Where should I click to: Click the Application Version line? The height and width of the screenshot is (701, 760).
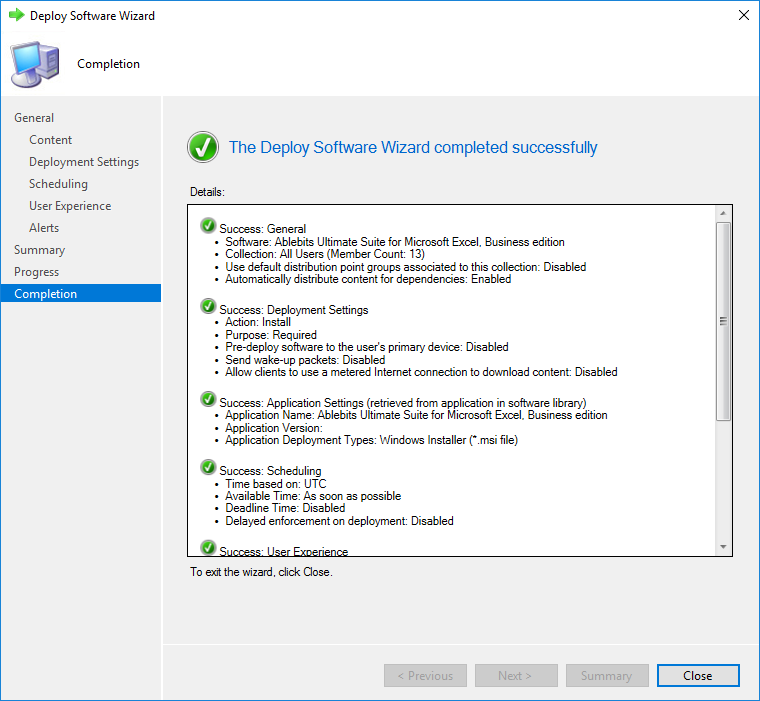tap(273, 428)
